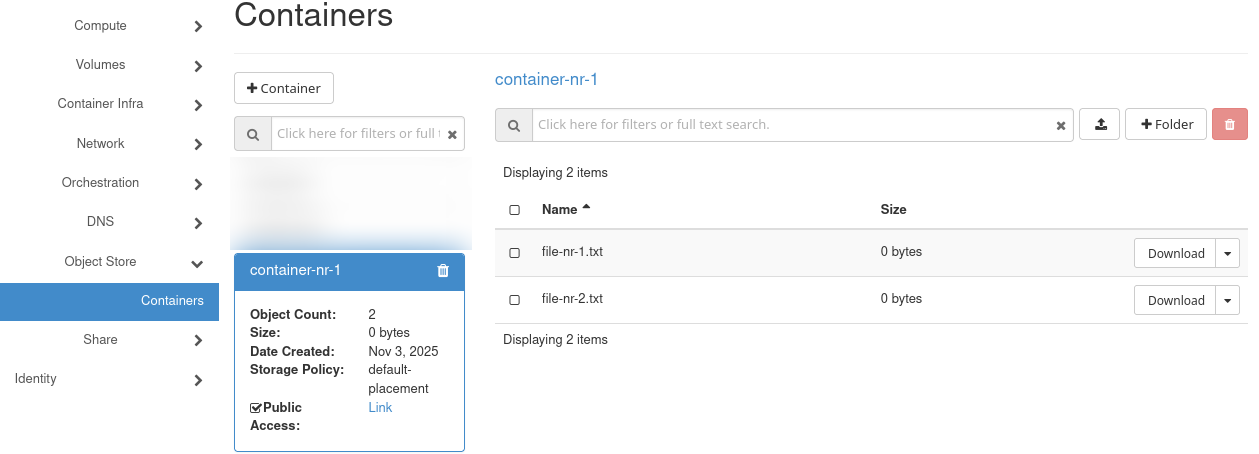Select Containers in the sidebar menu
1259x454 pixels.
point(172,301)
